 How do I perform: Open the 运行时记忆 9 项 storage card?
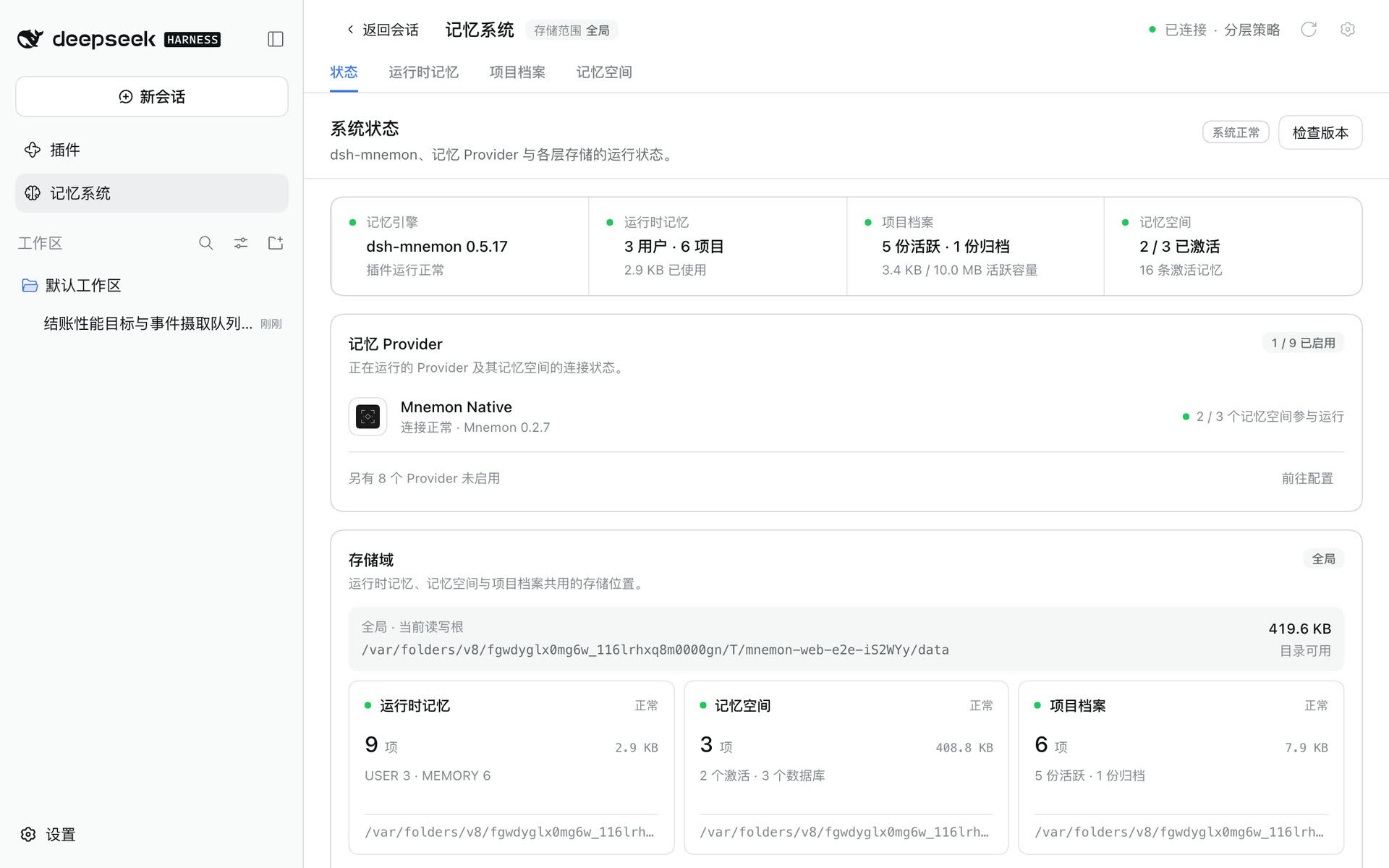(511, 767)
